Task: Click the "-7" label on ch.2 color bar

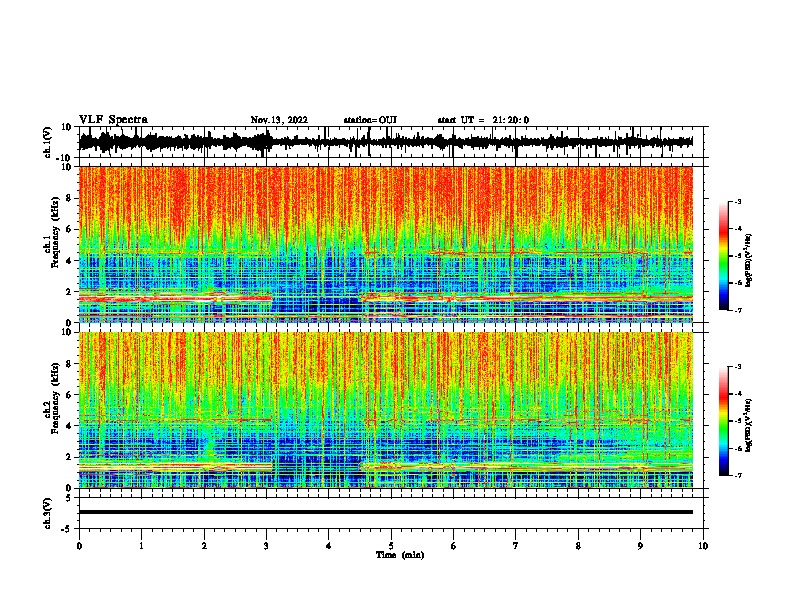Action: tap(738, 475)
